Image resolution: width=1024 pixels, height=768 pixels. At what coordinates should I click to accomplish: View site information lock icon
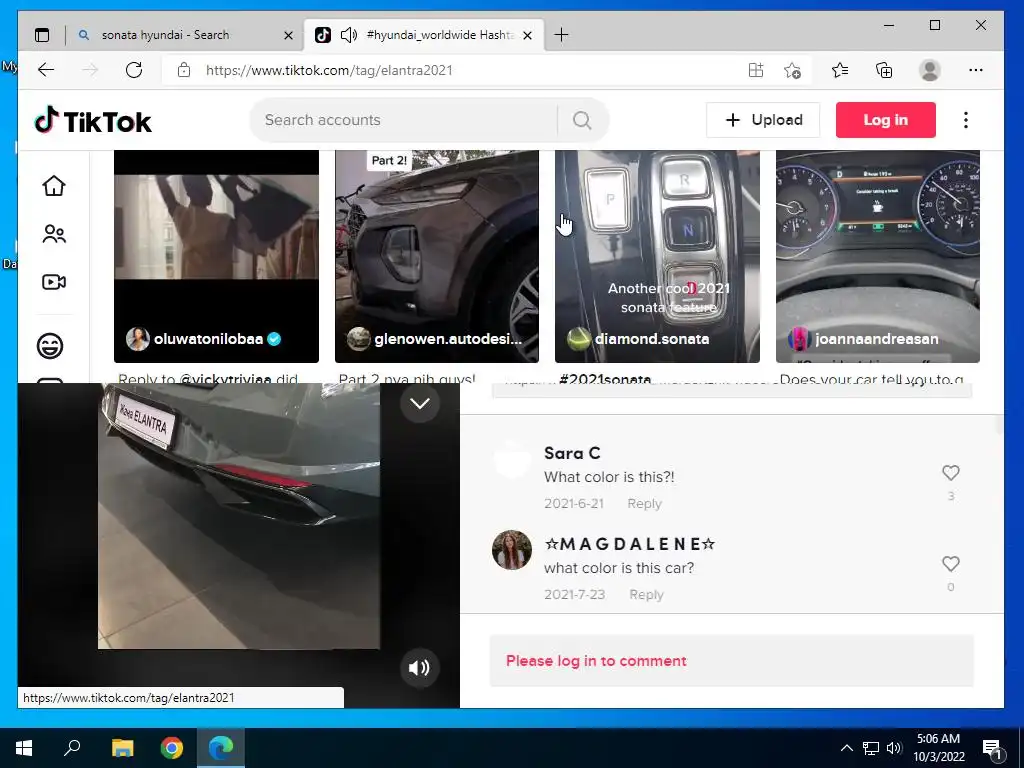pyautogui.click(x=184, y=70)
